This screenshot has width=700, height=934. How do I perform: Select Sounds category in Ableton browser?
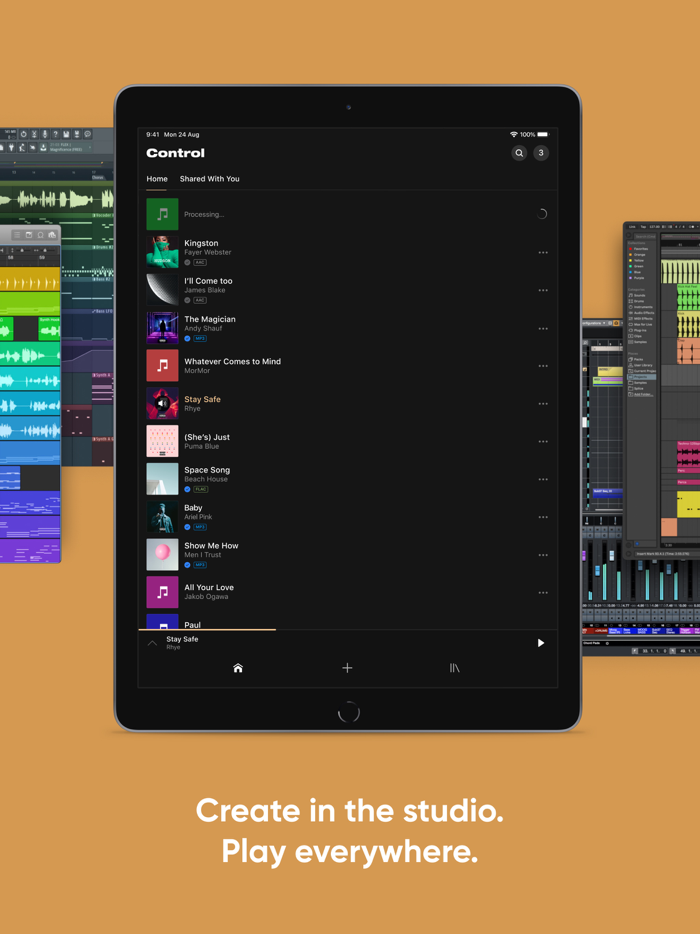tap(639, 295)
